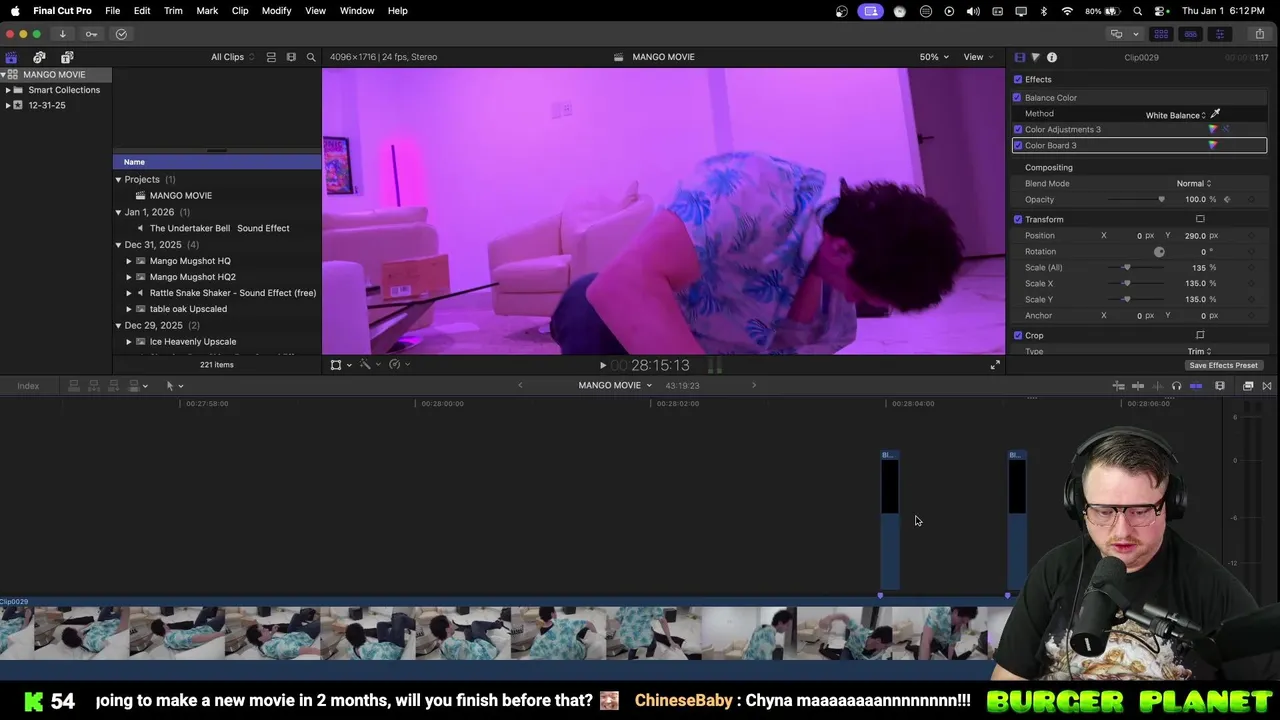Collapse the MANGO MOVIE library triangle
Viewport: 1280px width, 720px height.
point(4,74)
